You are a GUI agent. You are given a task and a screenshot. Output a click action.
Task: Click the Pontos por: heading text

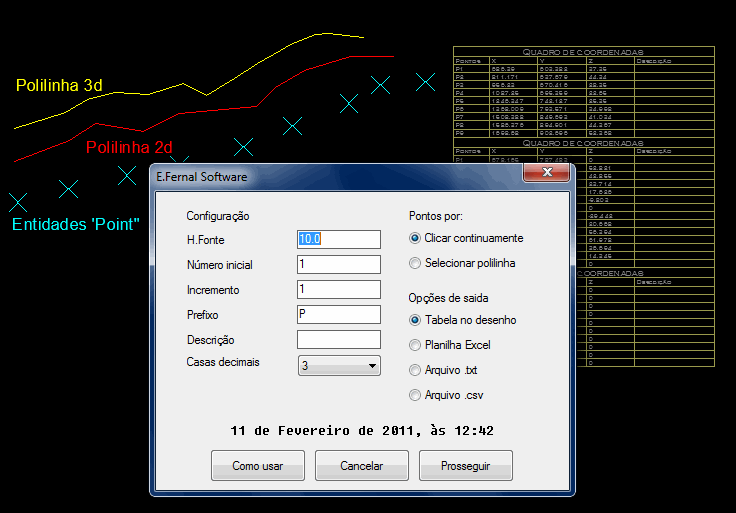(436, 216)
